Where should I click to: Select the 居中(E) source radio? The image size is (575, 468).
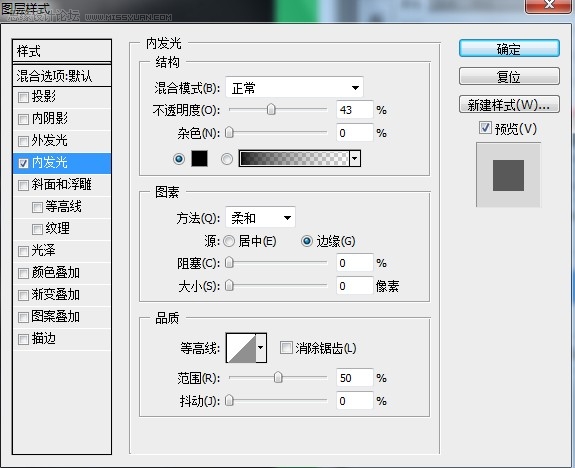coord(229,241)
